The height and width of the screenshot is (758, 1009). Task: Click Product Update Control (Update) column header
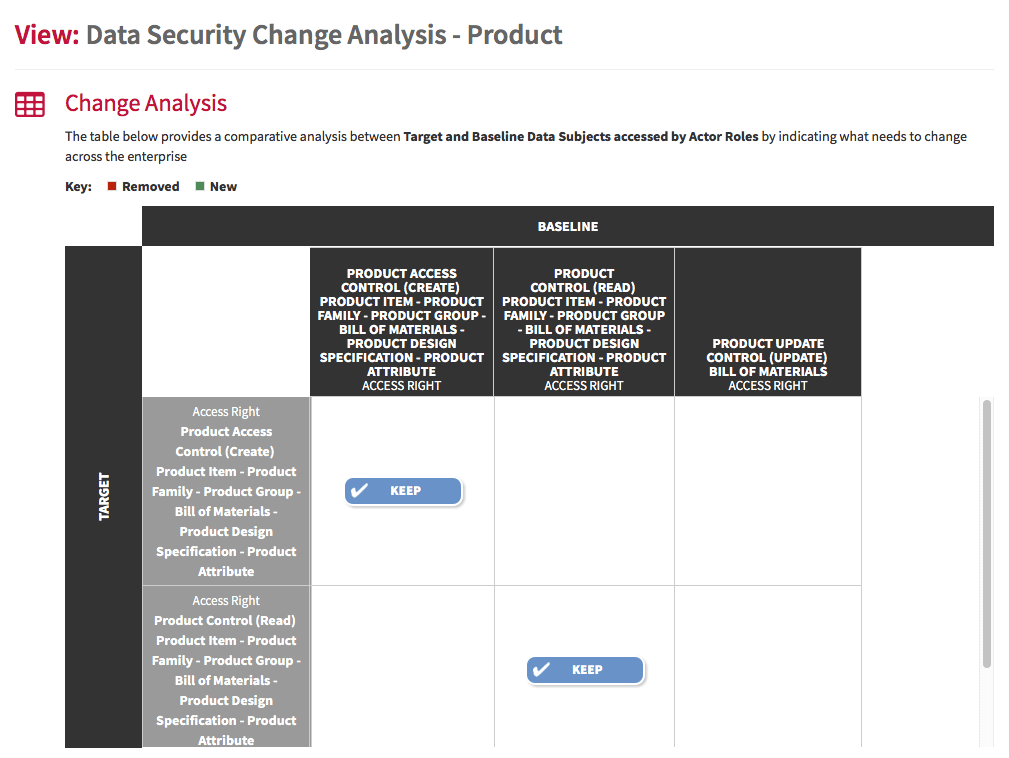(768, 322)
